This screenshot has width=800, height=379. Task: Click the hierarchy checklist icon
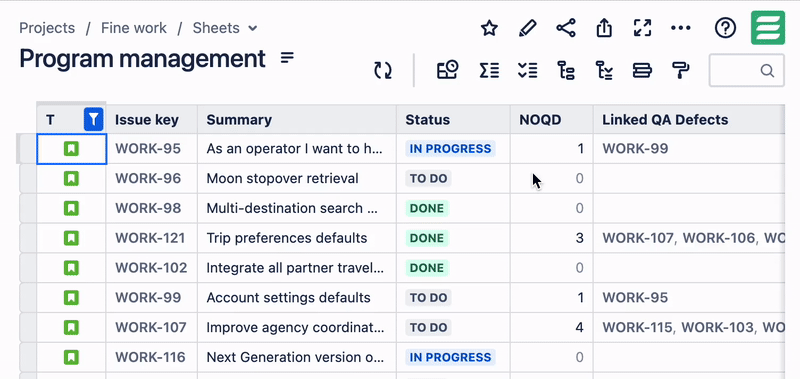tap(604, 70)
